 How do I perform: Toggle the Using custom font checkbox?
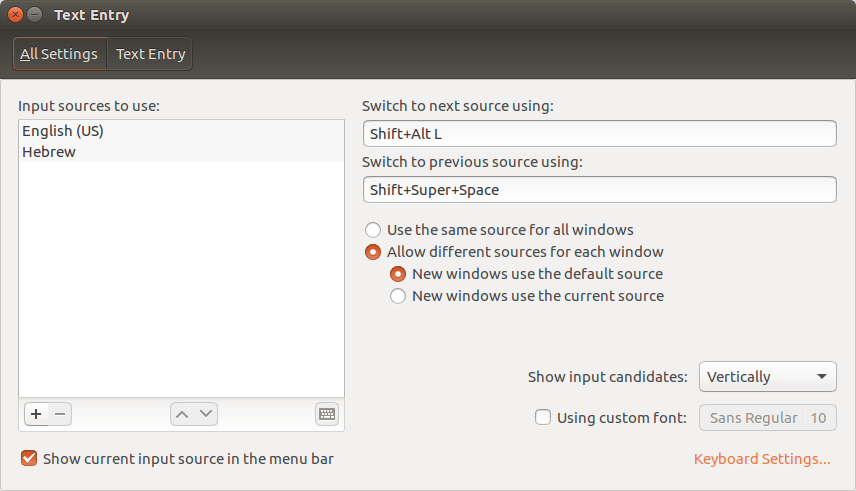click(543, 418)
